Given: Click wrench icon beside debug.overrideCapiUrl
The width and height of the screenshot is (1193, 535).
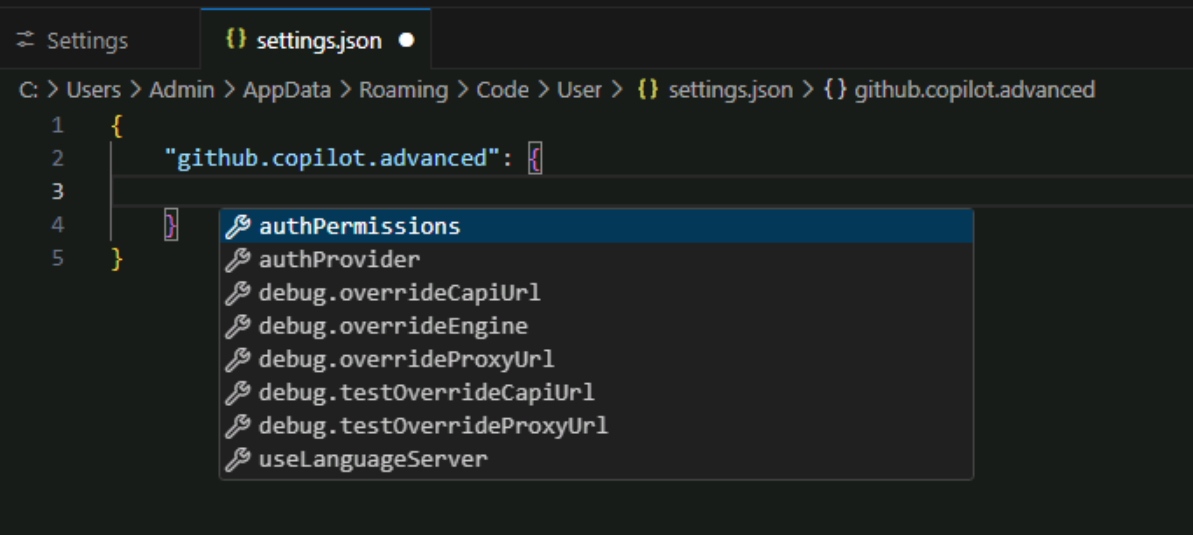Looking at the screenshot, I should (238, 293).
